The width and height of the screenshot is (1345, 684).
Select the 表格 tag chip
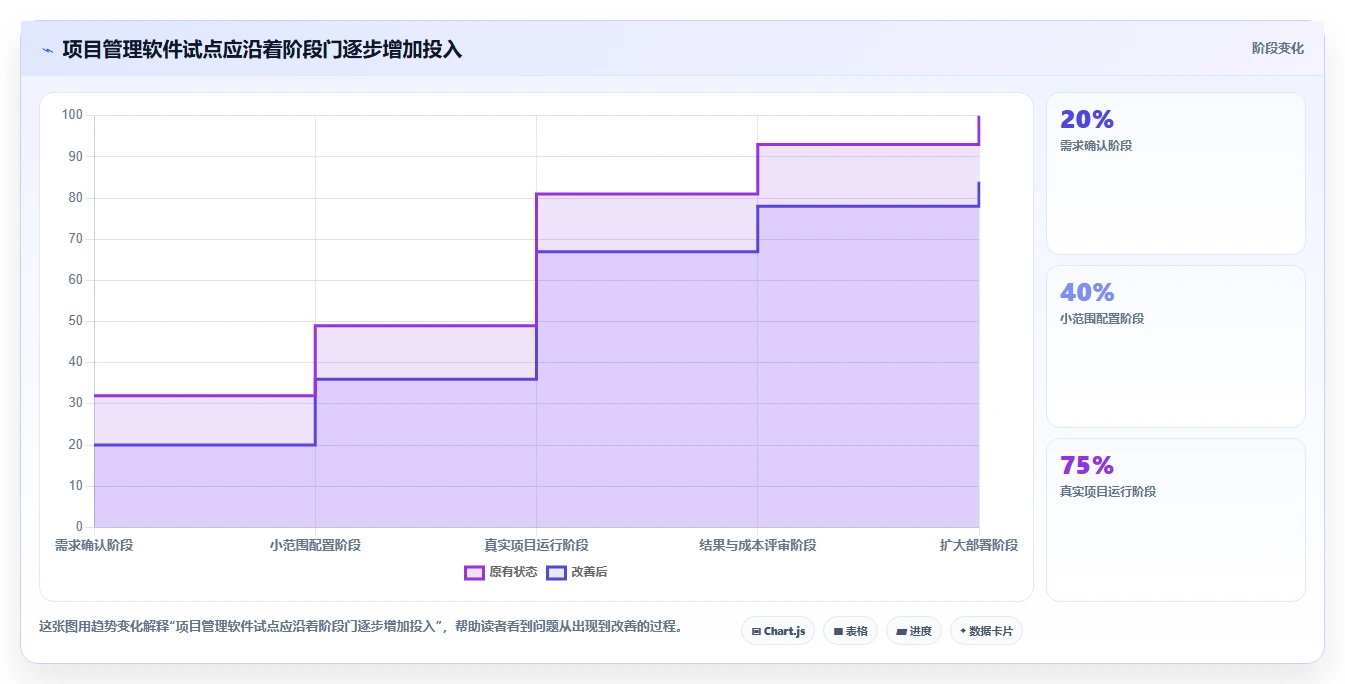pos(850,631)
